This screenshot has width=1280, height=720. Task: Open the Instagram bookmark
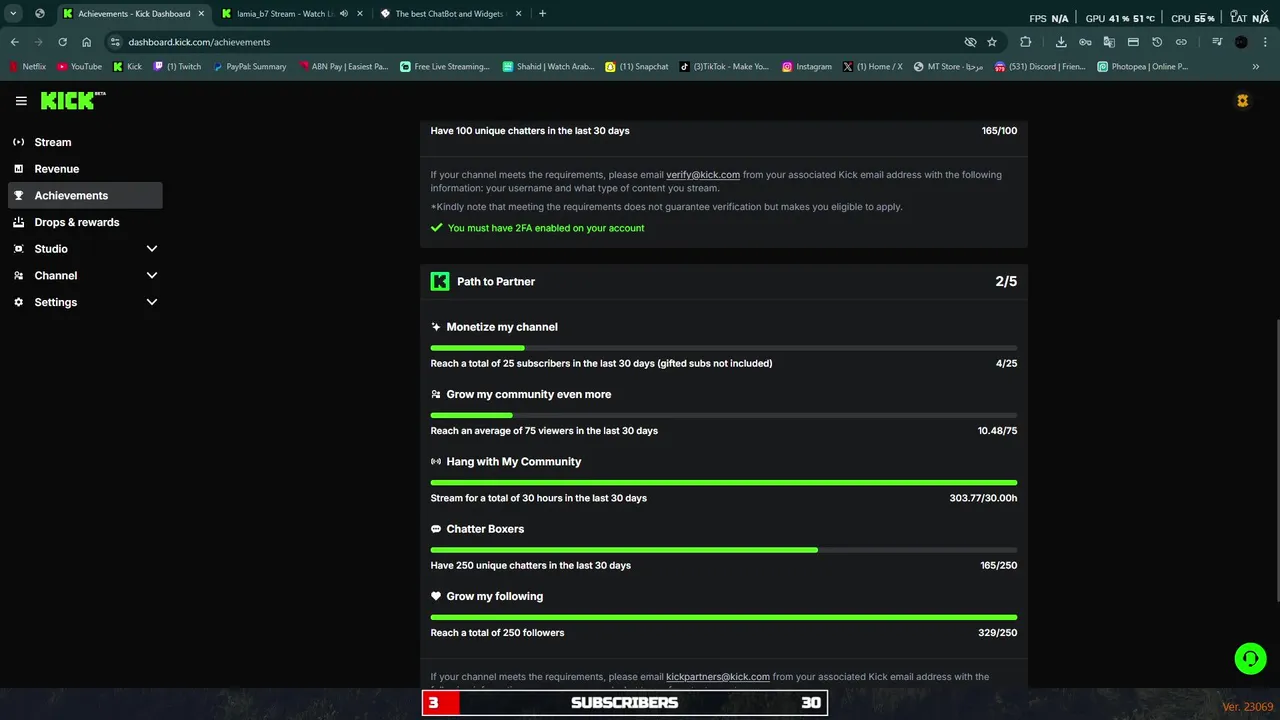[x=807, y=67]
